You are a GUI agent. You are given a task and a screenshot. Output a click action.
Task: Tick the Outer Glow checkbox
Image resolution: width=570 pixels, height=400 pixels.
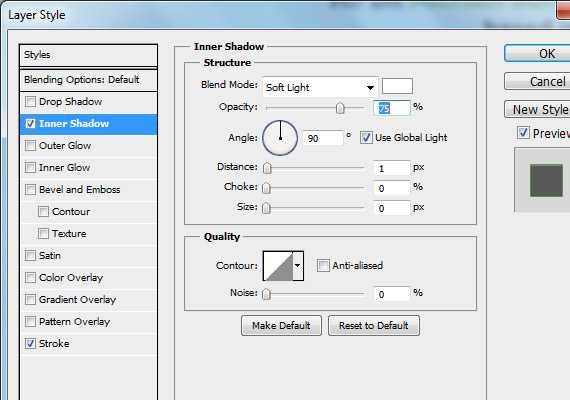30,145
